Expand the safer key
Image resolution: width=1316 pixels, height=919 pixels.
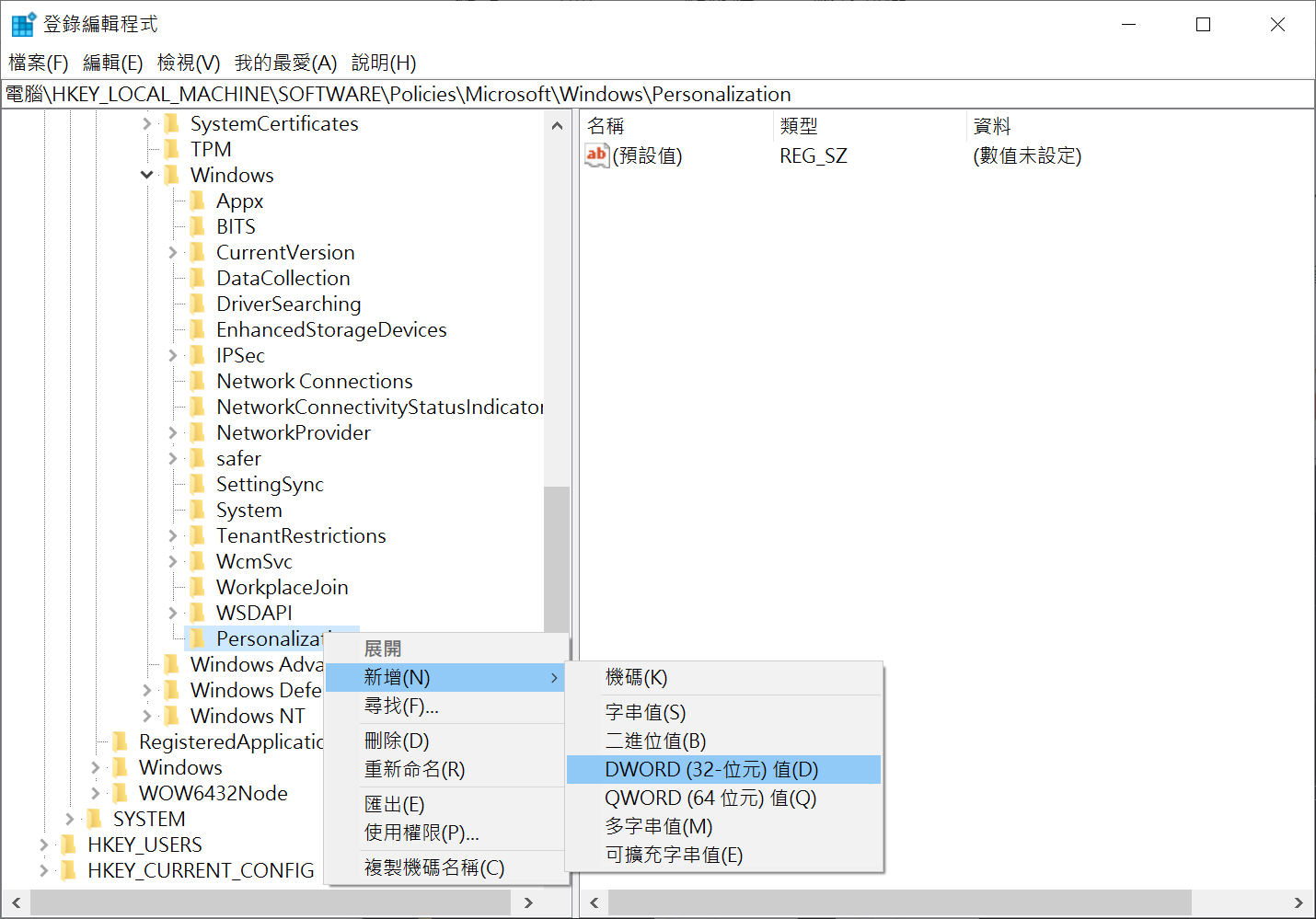(173, 458)
